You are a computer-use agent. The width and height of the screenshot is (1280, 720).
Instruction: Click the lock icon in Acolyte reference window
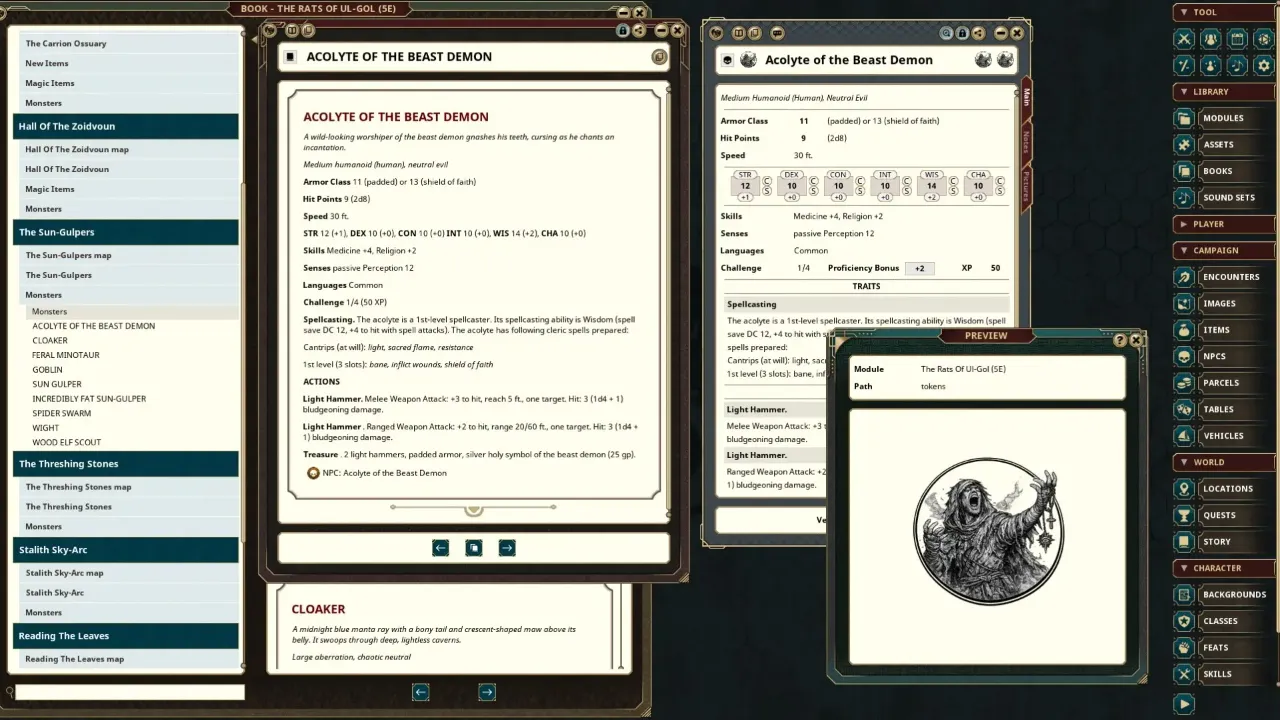(x=623, y=31)
